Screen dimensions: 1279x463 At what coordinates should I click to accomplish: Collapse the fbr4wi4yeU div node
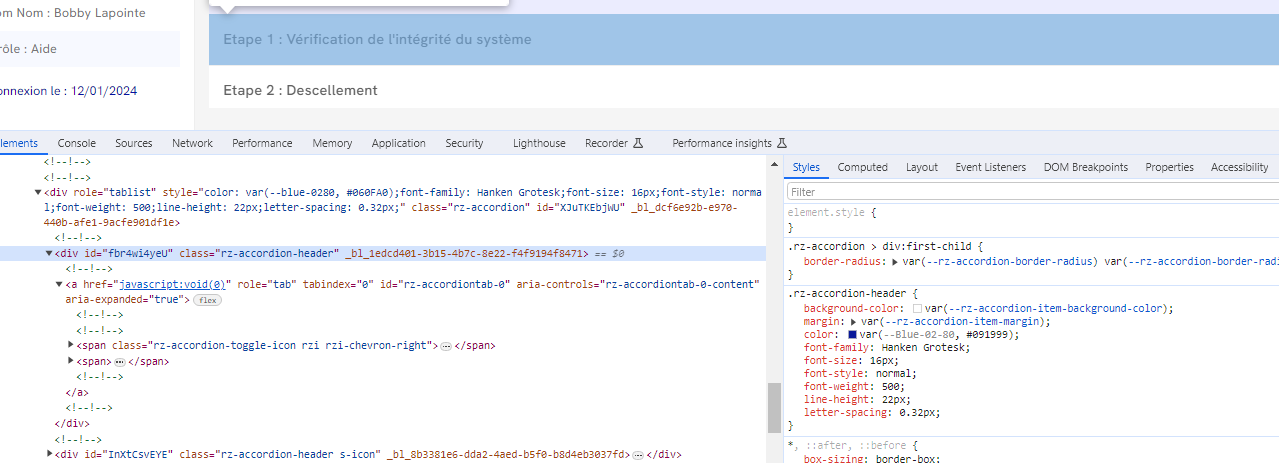click(50, 254)
